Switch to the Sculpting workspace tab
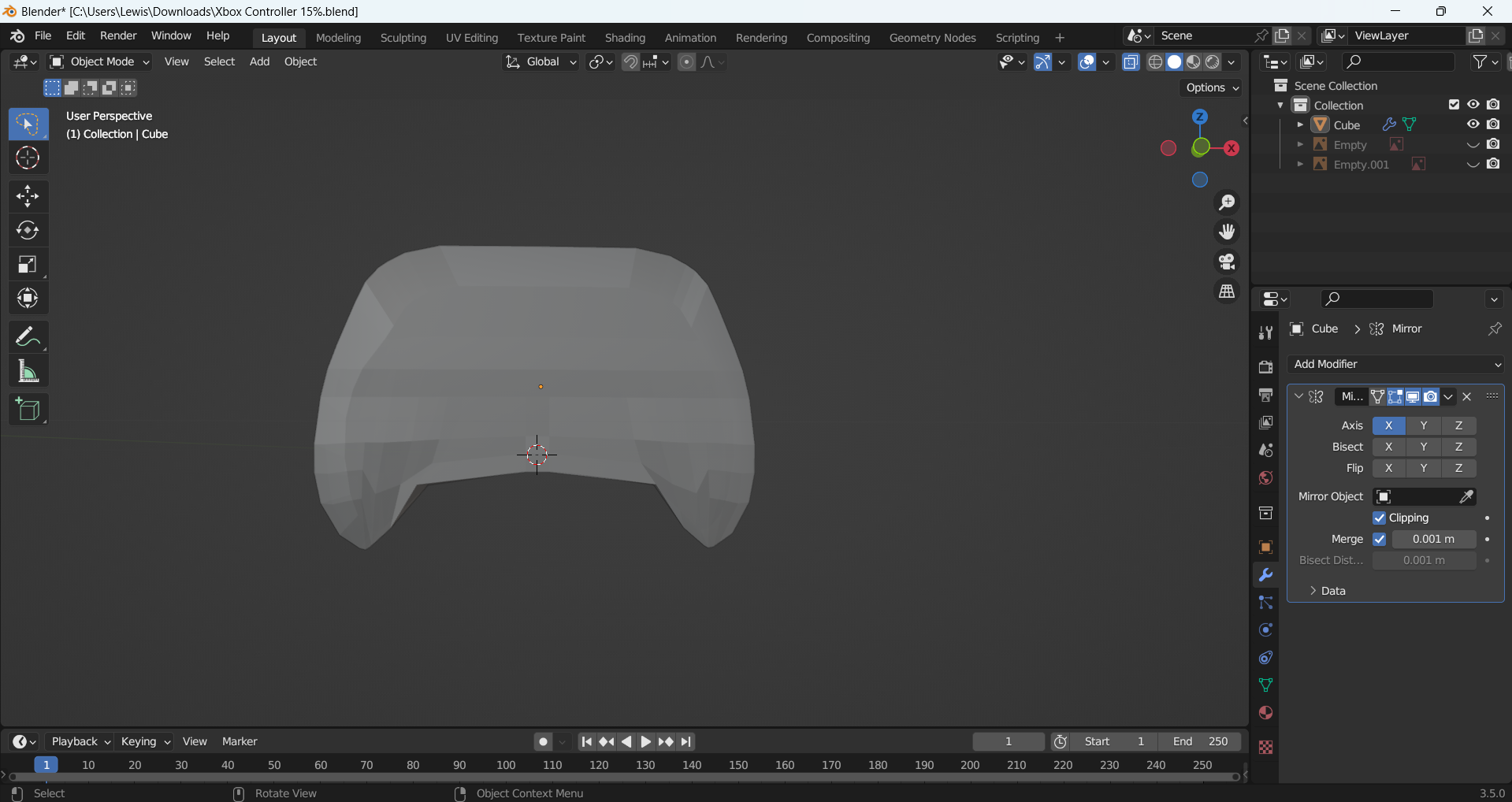1512x802 pixels. (x=403, y=38)
